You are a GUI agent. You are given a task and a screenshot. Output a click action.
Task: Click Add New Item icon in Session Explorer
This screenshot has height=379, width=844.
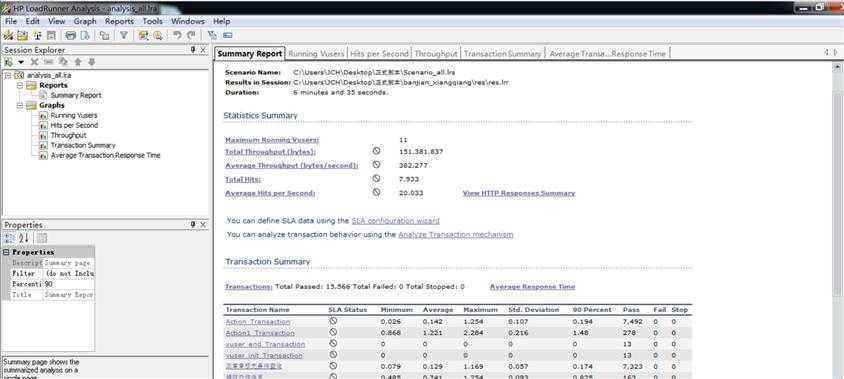pyautogui.click(x=9, y=62)
